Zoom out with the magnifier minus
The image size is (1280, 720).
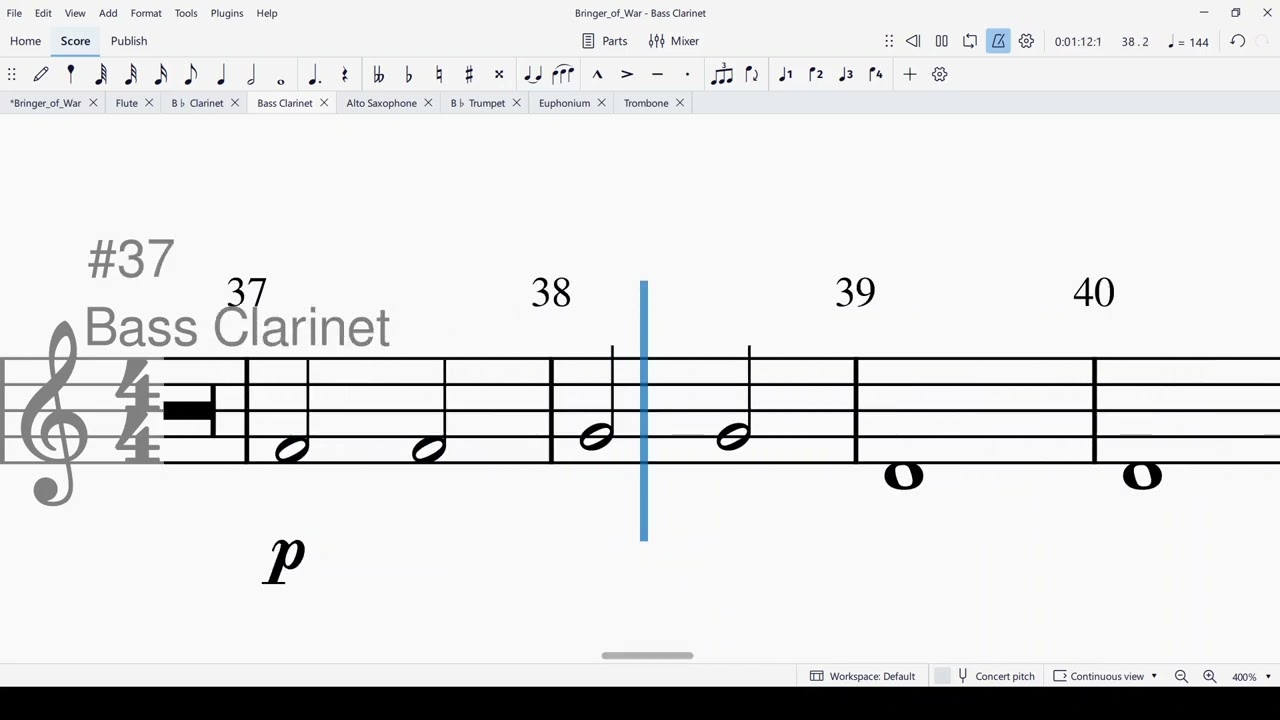(x=1181, y=676)
